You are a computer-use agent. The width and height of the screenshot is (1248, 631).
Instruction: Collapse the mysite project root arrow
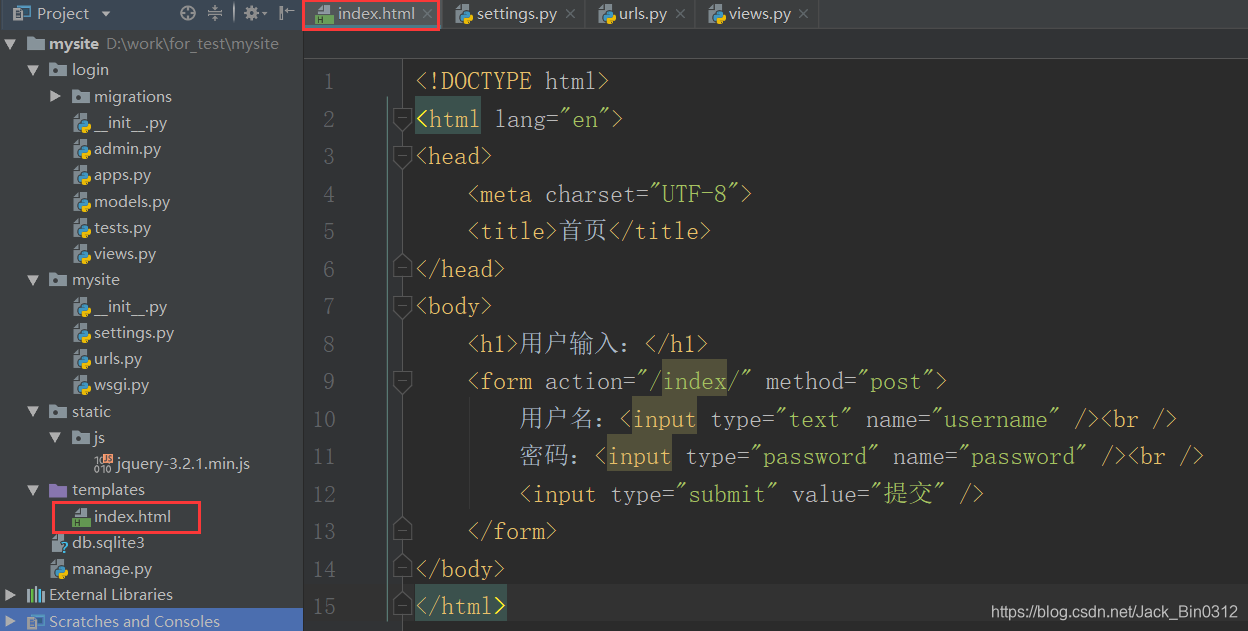pyautogui.click(x=11, y=44)
